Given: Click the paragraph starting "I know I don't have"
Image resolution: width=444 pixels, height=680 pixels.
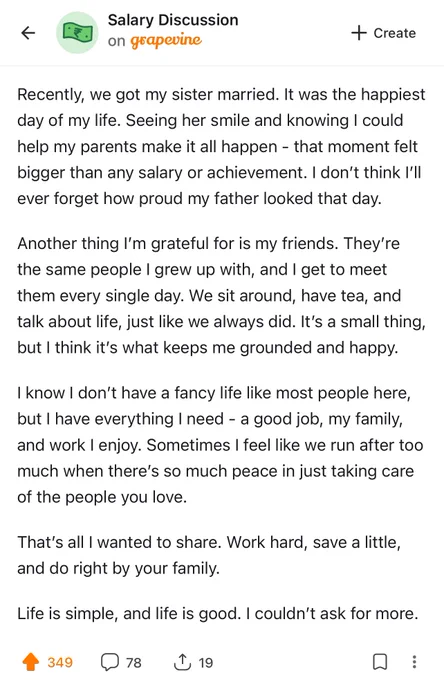Looking at the screenshot, I should tap(220, 445).
